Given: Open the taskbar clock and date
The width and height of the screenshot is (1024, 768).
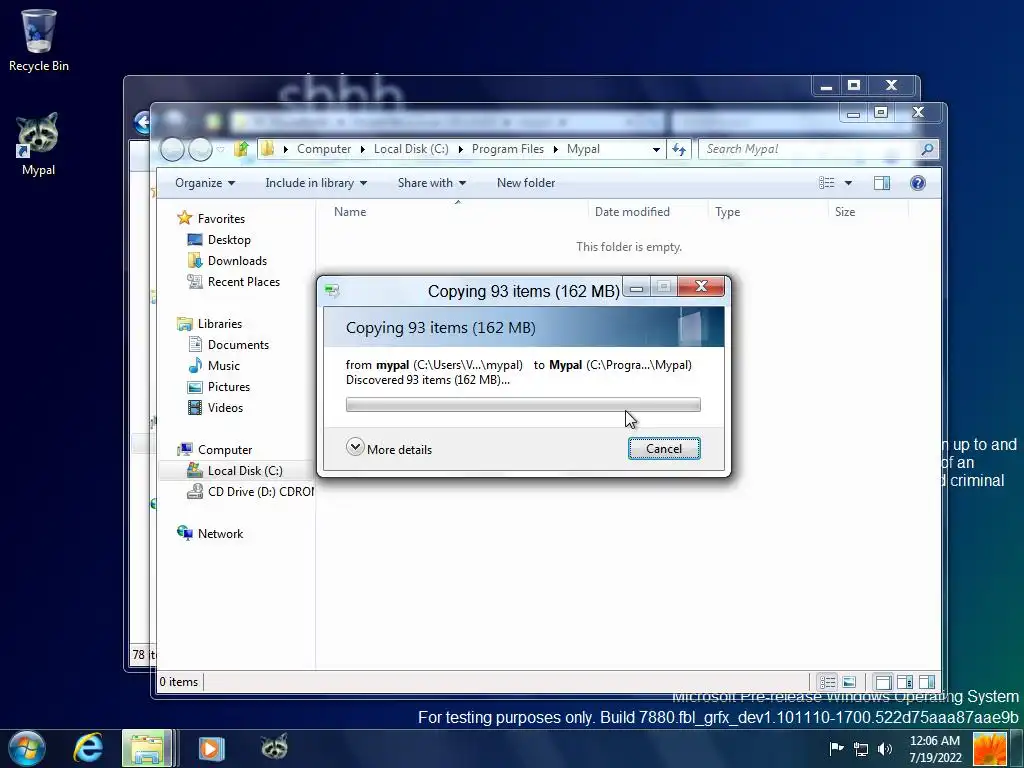Looking at the screenshot, I should (935, 749).
